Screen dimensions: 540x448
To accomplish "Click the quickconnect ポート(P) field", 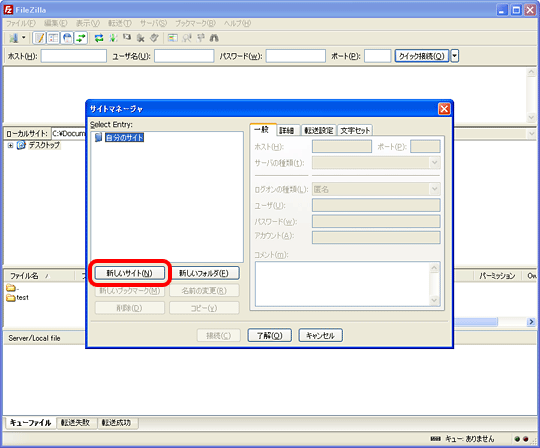I will (377, 56).
